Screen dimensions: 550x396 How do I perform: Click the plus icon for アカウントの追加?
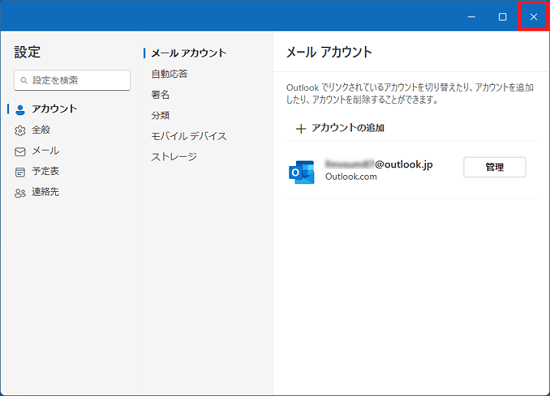[x=301, y=129]
